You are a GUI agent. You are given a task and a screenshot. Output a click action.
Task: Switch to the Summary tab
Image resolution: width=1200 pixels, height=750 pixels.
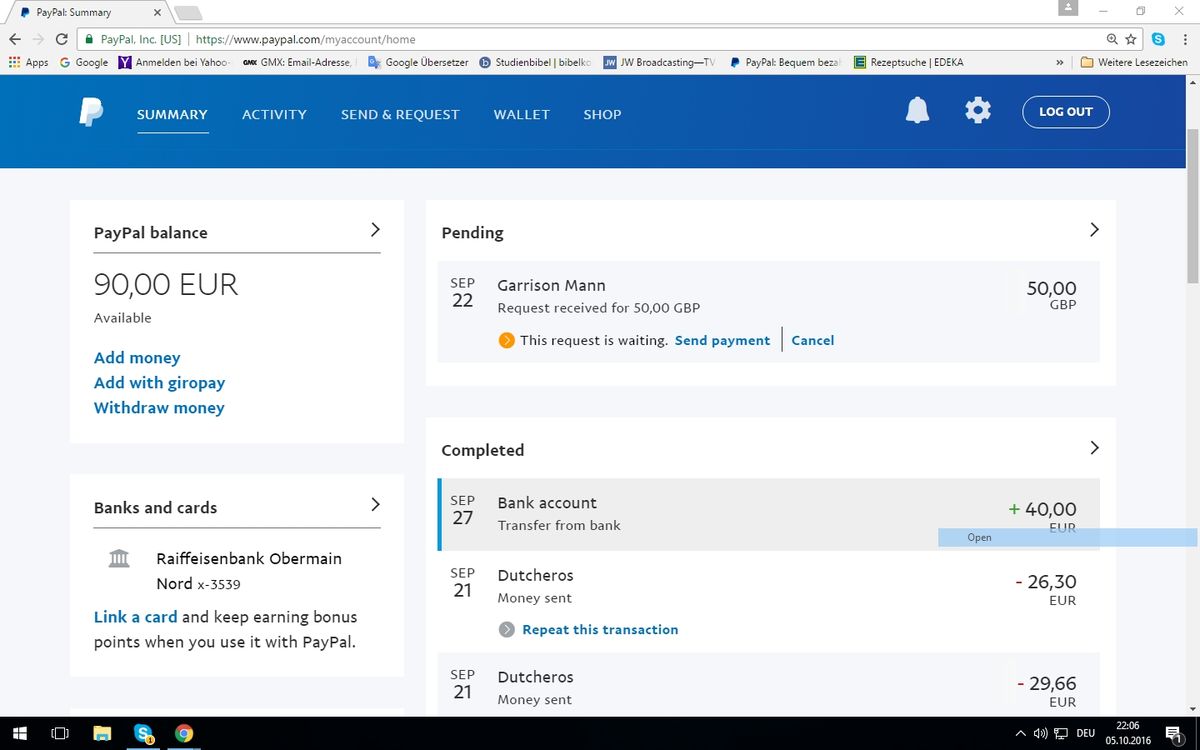coord(172,114)
